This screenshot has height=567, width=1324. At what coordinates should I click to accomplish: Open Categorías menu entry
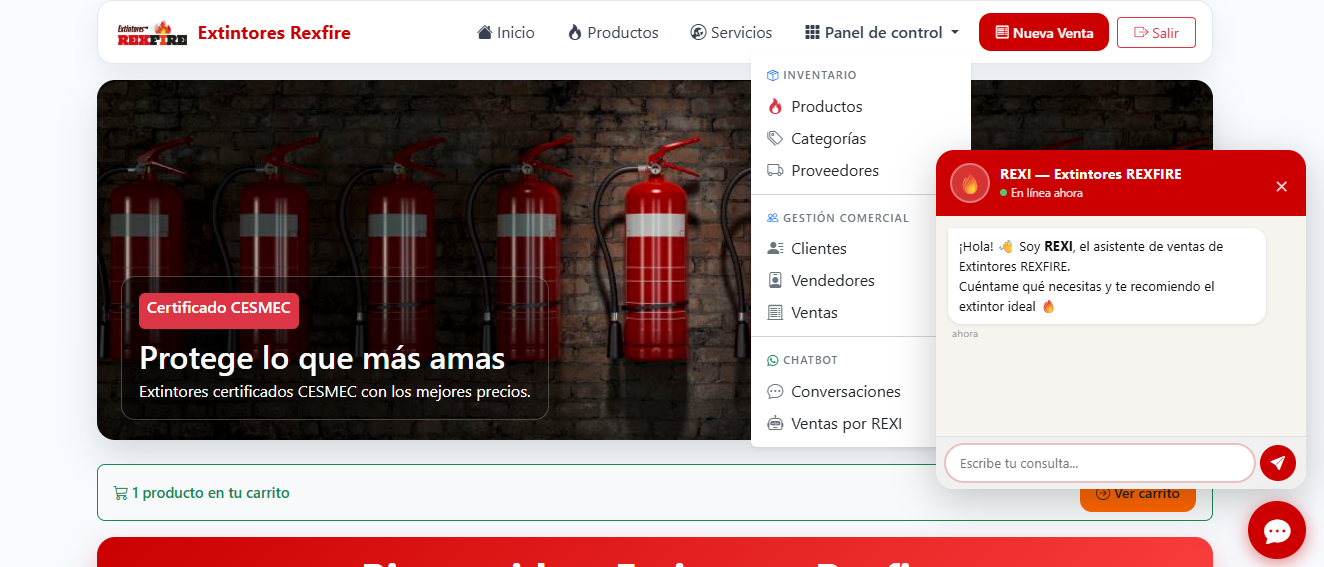(x=861, y=138)
